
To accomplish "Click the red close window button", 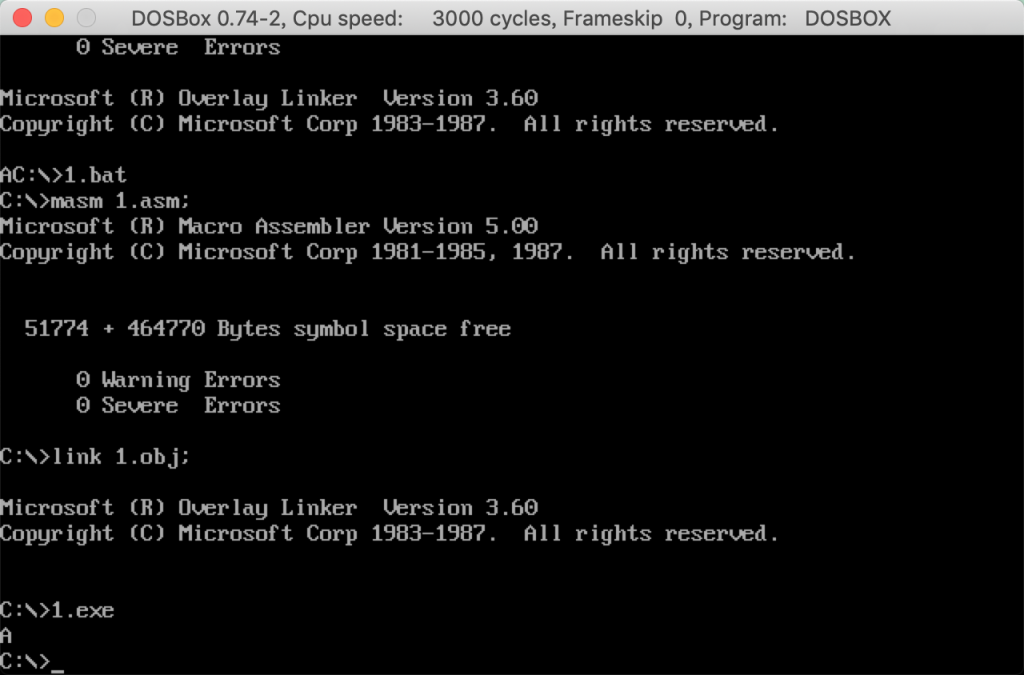I will pos(22,18).
